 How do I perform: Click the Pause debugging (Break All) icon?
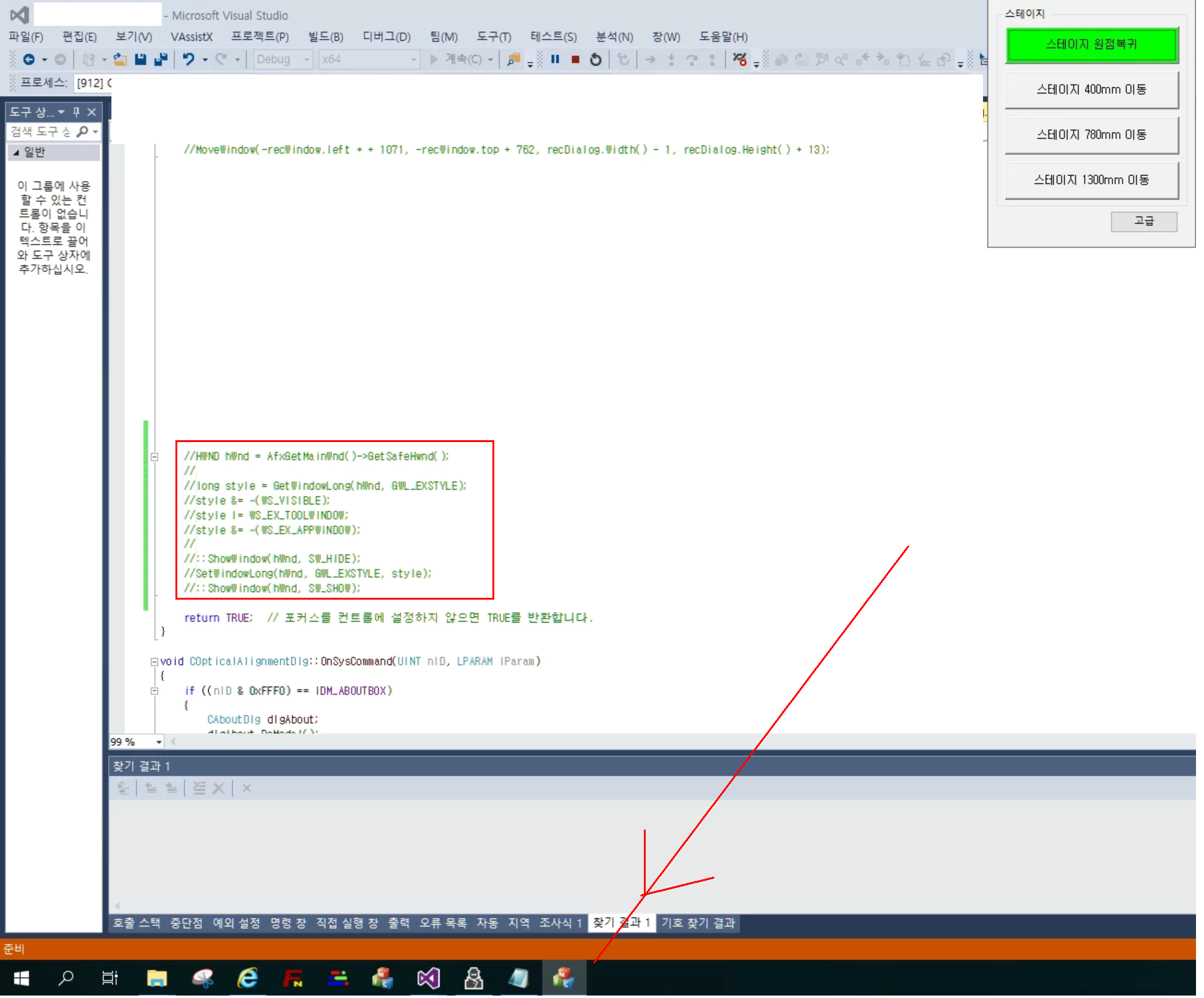[x=555, y=59]
